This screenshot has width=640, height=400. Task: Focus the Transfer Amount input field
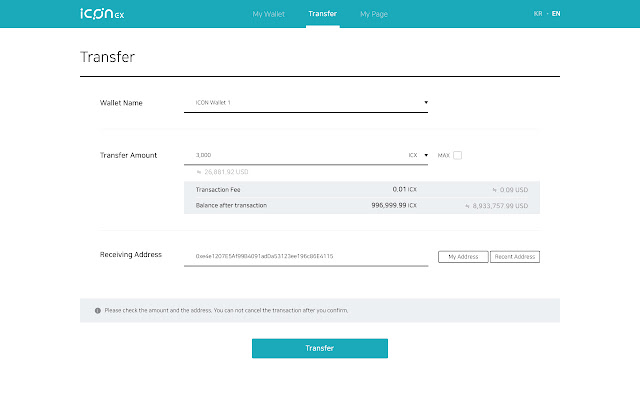295,155
